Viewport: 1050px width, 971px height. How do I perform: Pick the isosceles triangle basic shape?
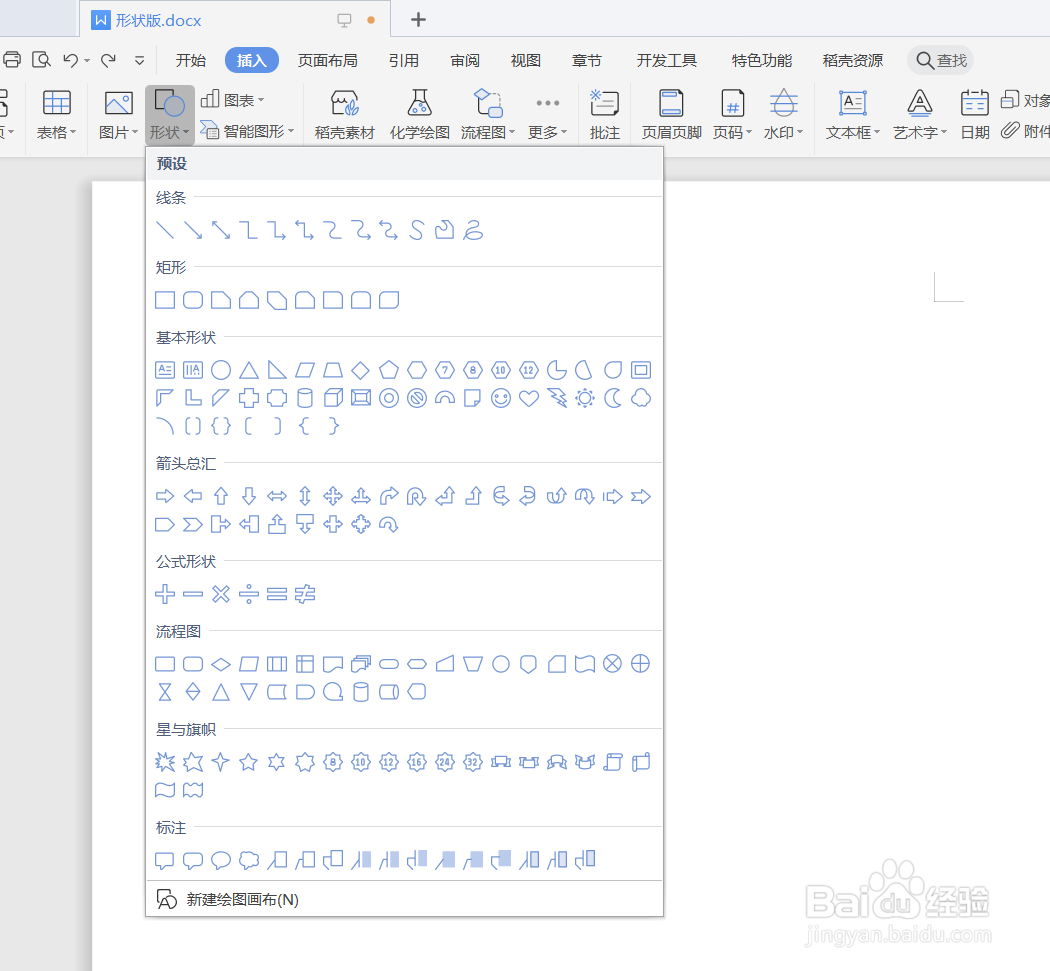coord(249,370)
